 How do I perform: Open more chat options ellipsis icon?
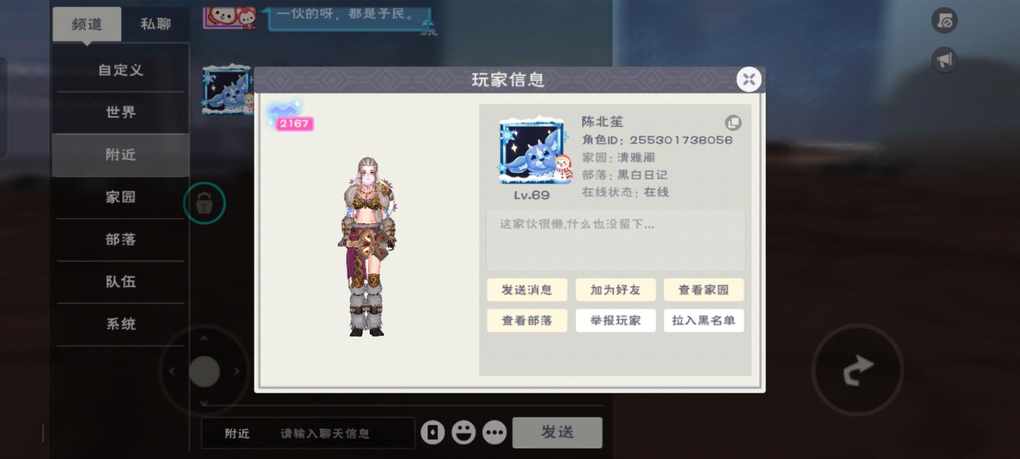click(494, 432)
